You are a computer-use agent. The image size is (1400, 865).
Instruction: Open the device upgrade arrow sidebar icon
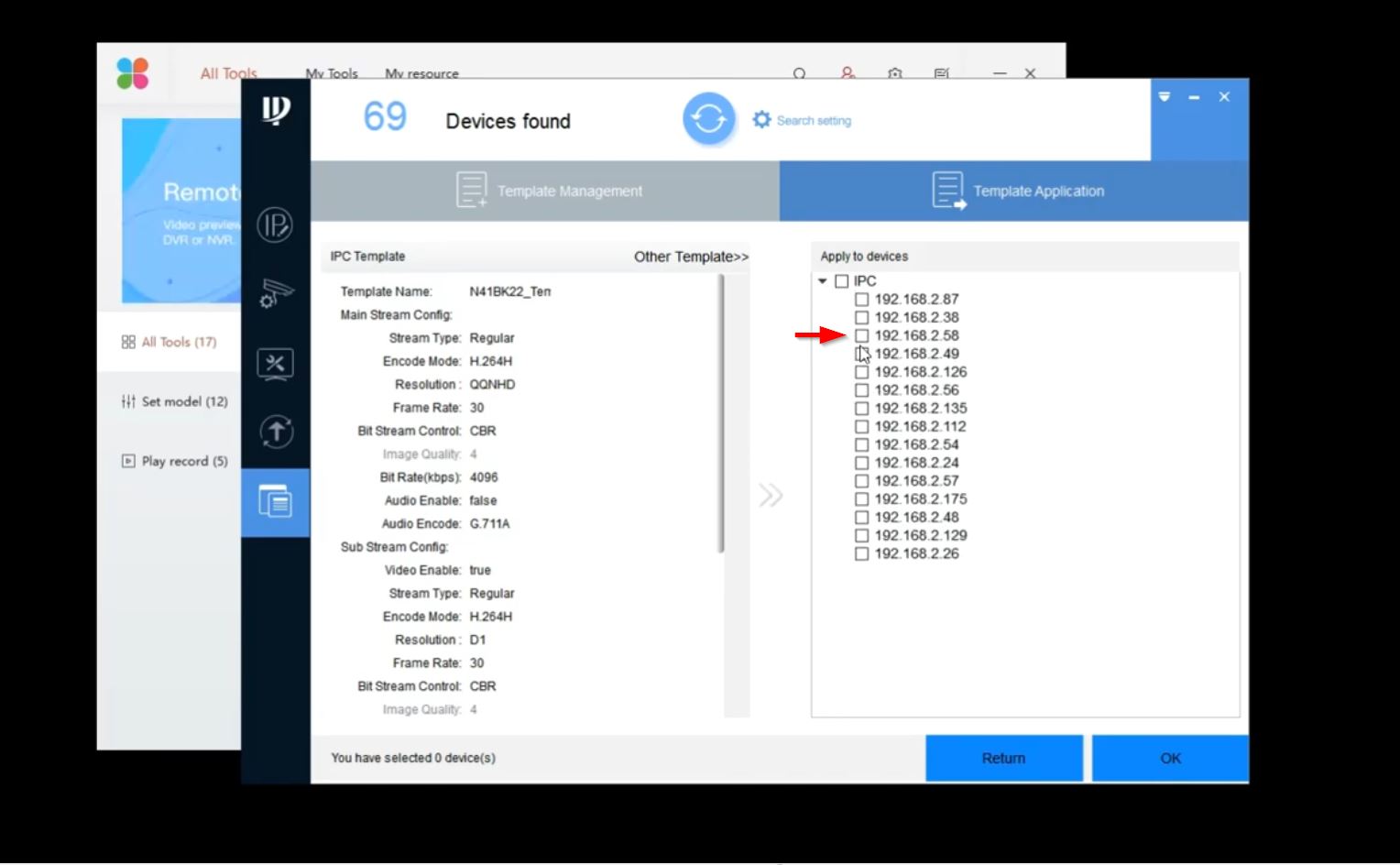point(275,432)
